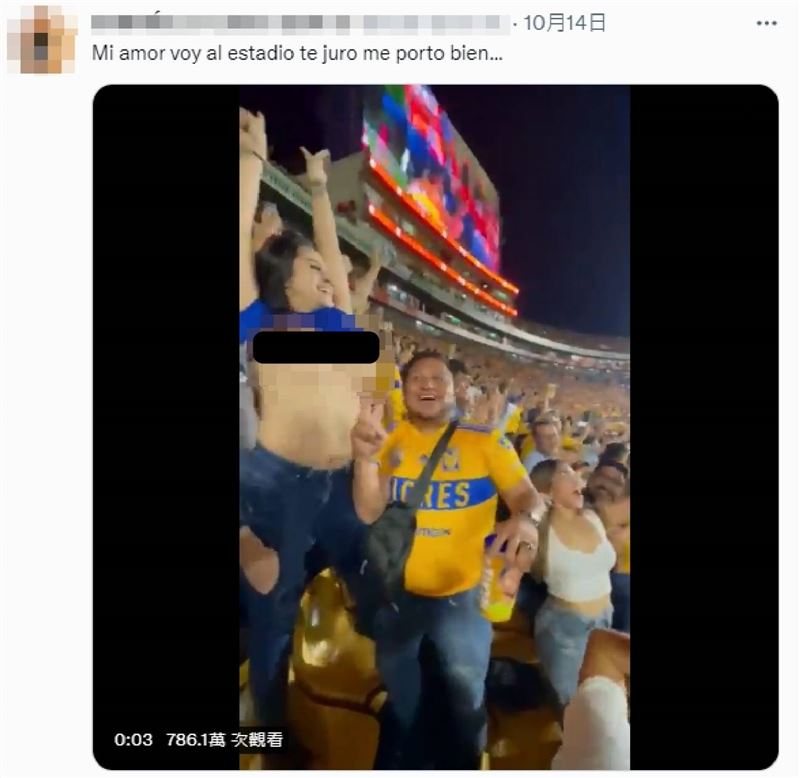Click the blurred profile avatar
The image size is (800, 778).
42,38
